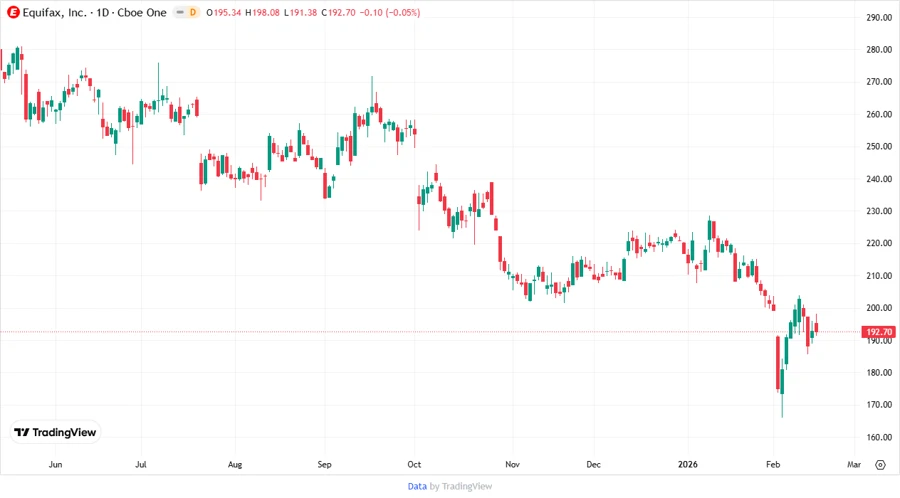
Task: Click the 290.00 price axis label
Action: 879,18
